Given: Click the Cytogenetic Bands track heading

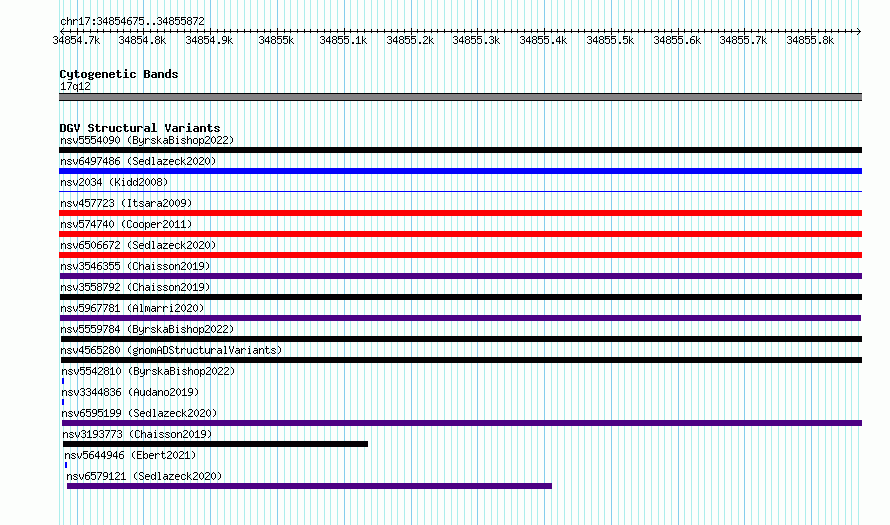Looking at the screenshot, I should coord(119,74).
